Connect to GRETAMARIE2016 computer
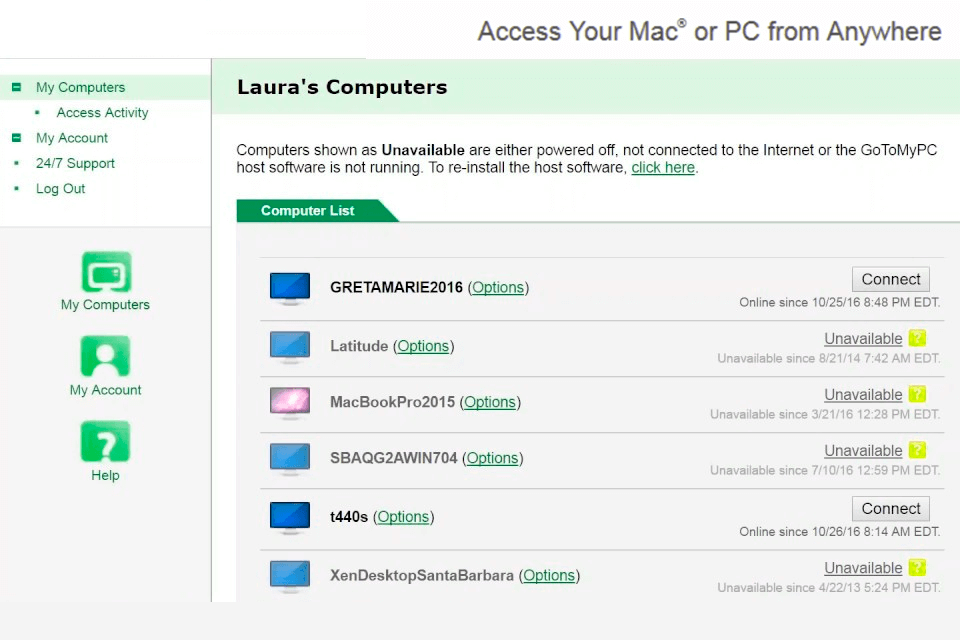 (x=891, y=279)
